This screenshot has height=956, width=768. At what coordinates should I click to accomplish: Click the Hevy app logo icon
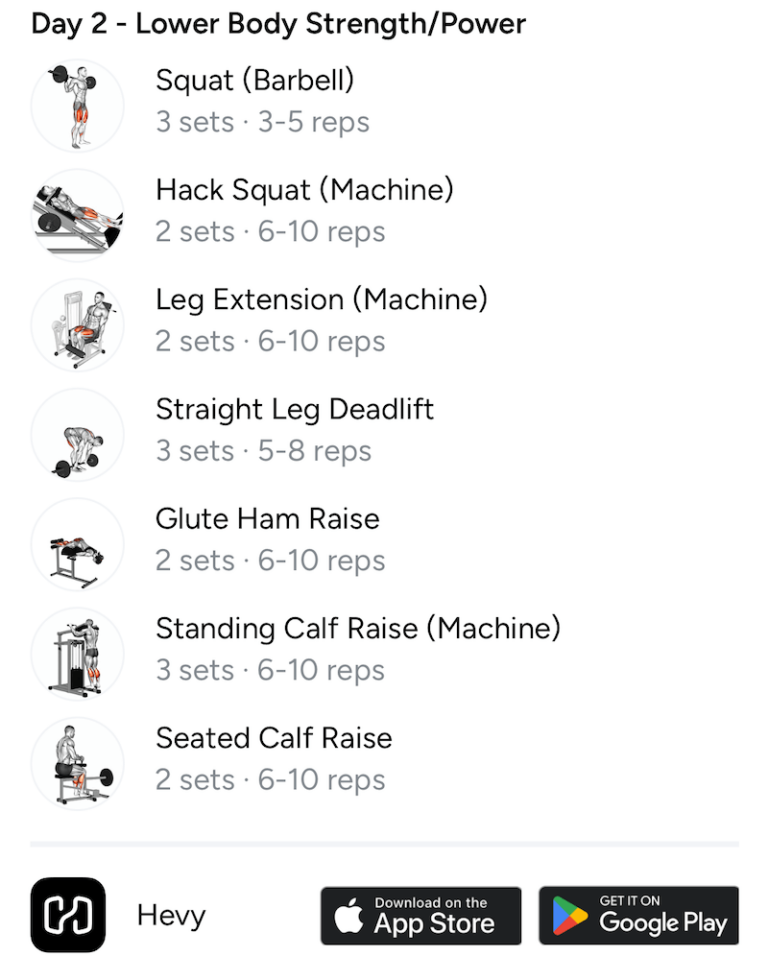(x=67, y=914)
